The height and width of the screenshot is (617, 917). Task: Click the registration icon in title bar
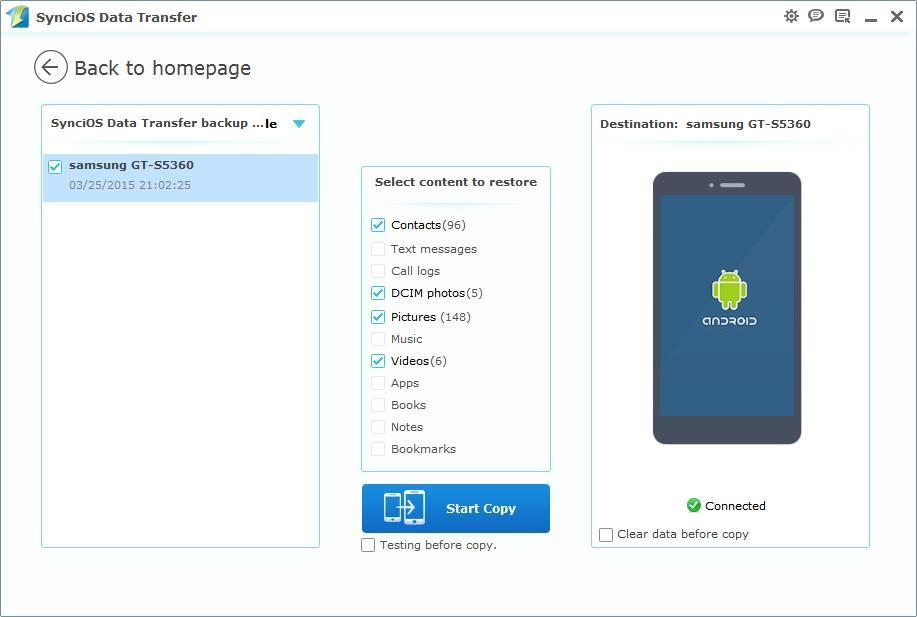pyautogui.click(x=842, y=16)
